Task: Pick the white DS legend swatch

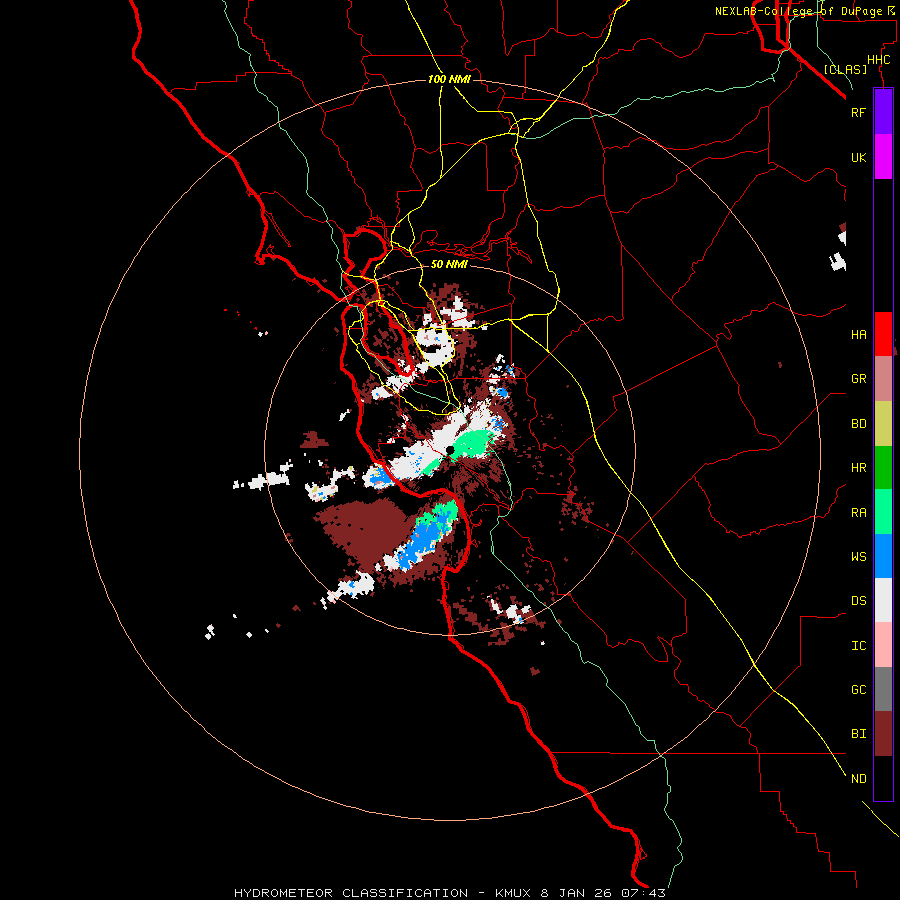Action: [883, 600]
